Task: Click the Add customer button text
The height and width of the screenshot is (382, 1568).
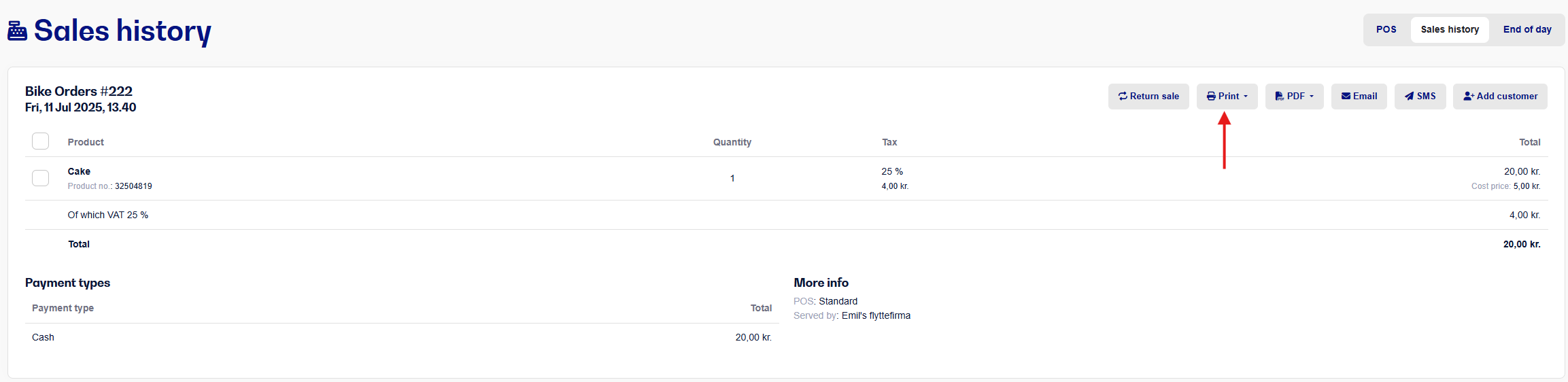Action: tap(1507, 97)
